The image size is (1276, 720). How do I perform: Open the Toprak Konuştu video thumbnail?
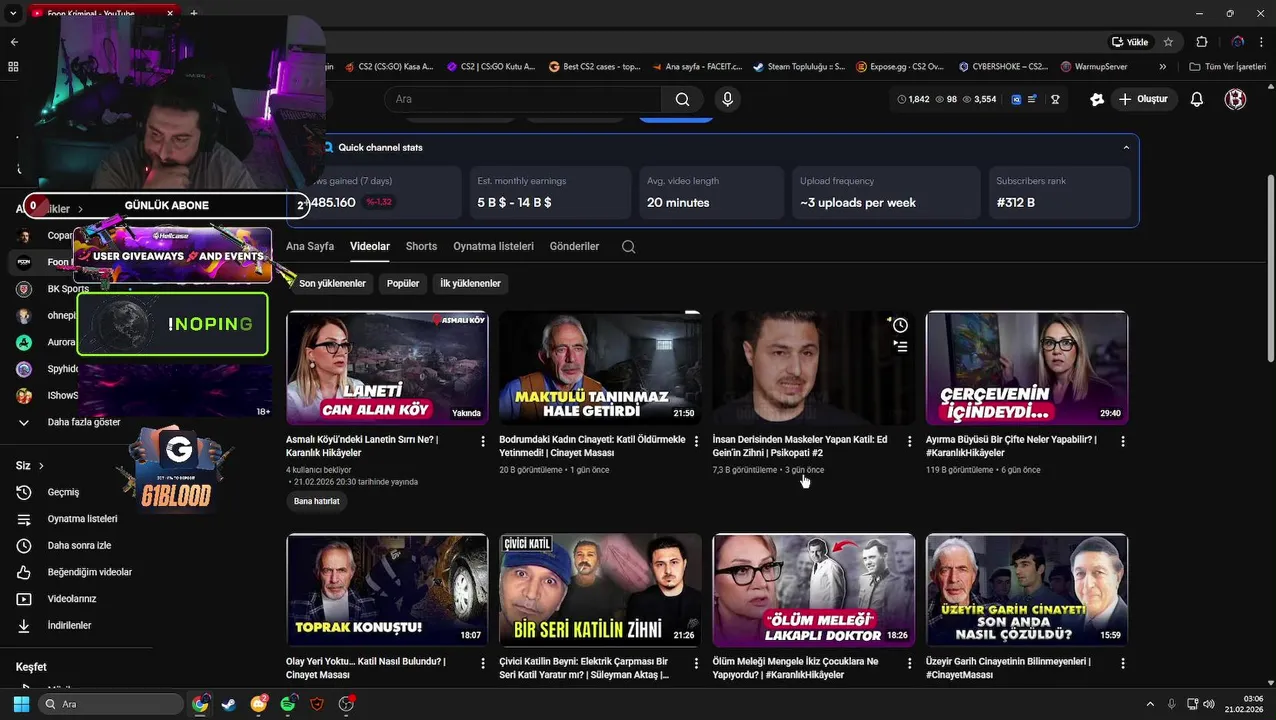coord(387,590)
